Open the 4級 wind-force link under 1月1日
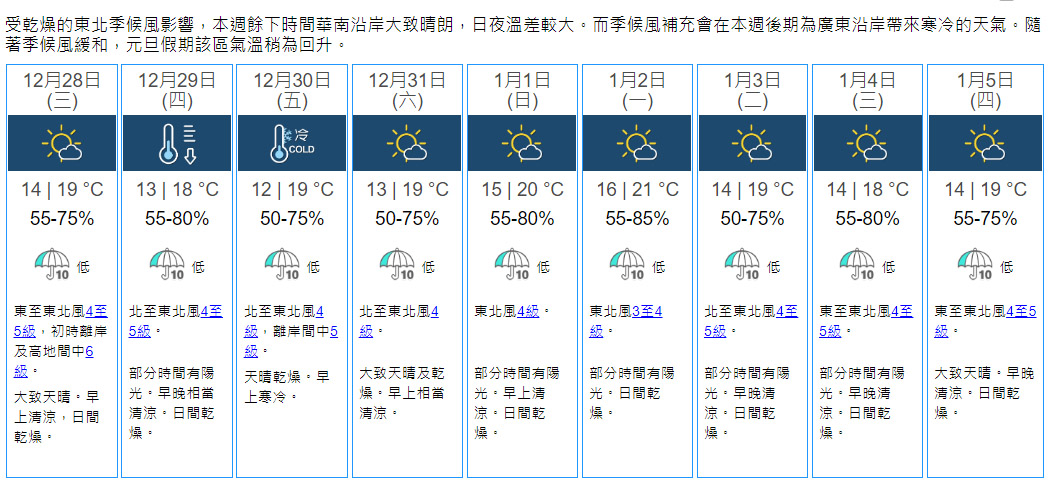Screen dimensions: 1050x494 coord(528,312)
